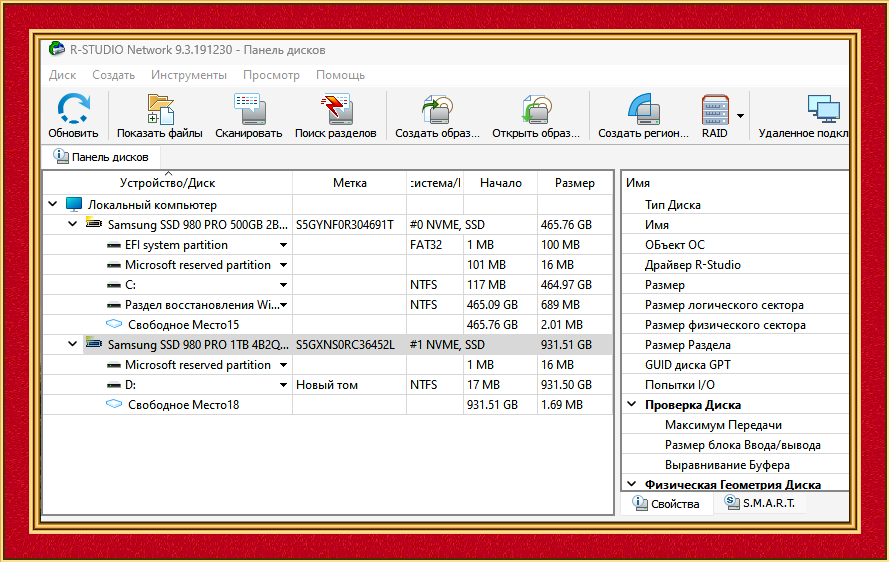Click Начало column header
The height and width of the screenshot is (562, 889).
(x=500, y=183)
